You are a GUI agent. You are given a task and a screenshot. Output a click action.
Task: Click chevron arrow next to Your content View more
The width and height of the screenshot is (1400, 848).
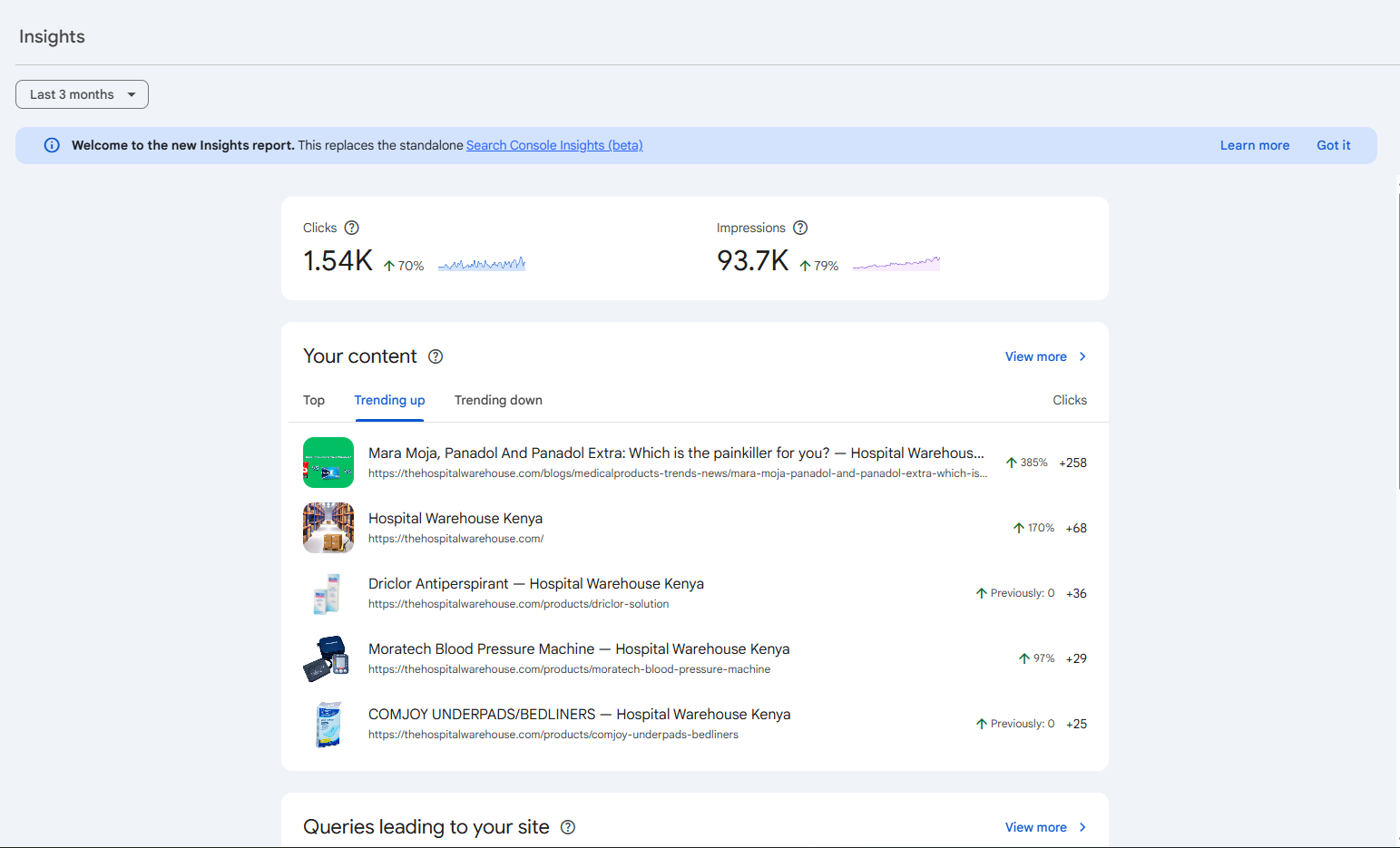tap(1082, 356)
